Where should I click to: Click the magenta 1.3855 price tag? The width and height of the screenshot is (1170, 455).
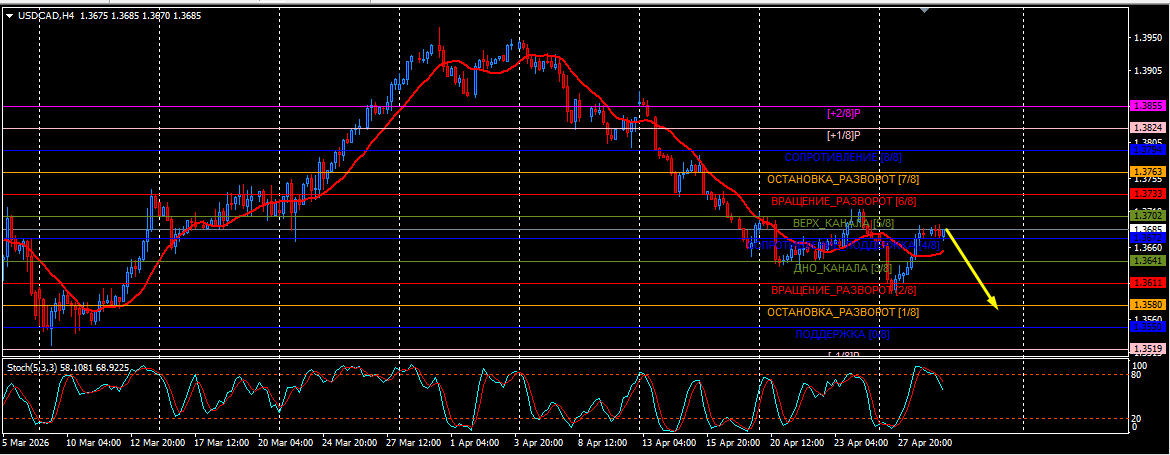click(1148, 106)
